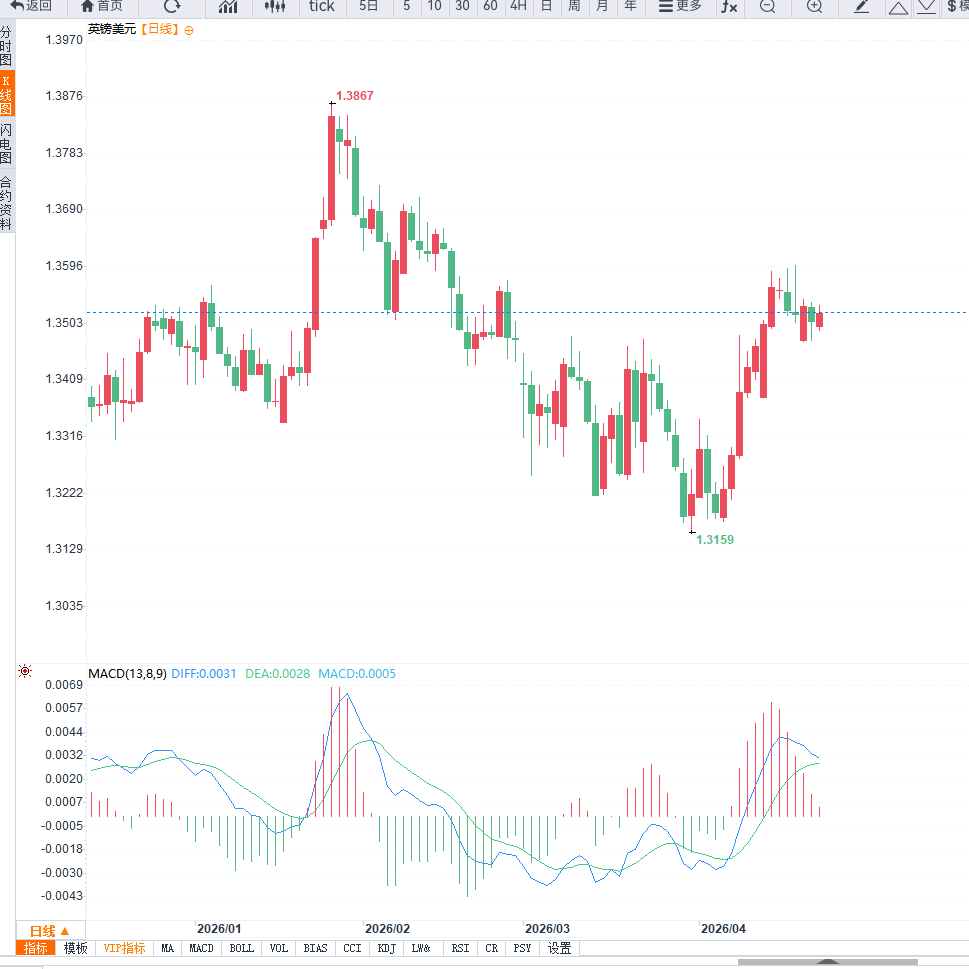Click the 返回 back button
This screenshot has width=969, height=969.
pyautogui.click(x=31, y=6)
